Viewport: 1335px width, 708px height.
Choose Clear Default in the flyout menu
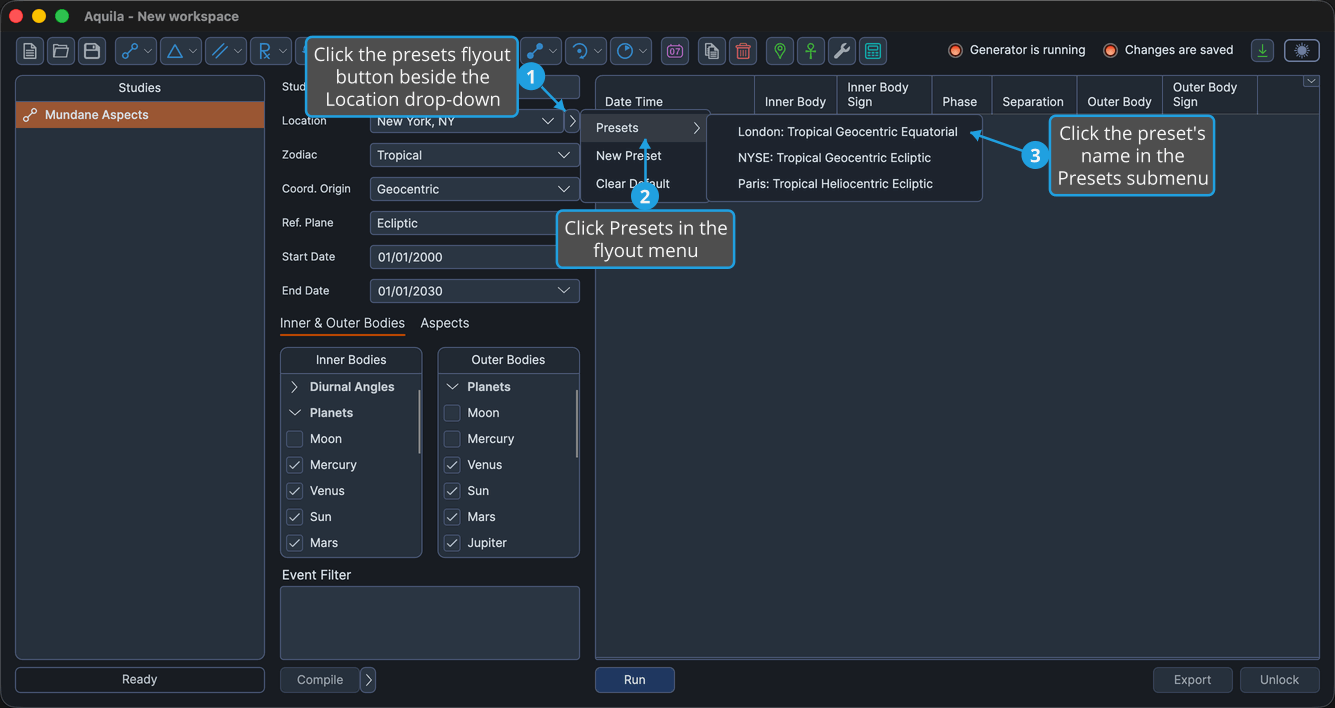pos(645,184)
